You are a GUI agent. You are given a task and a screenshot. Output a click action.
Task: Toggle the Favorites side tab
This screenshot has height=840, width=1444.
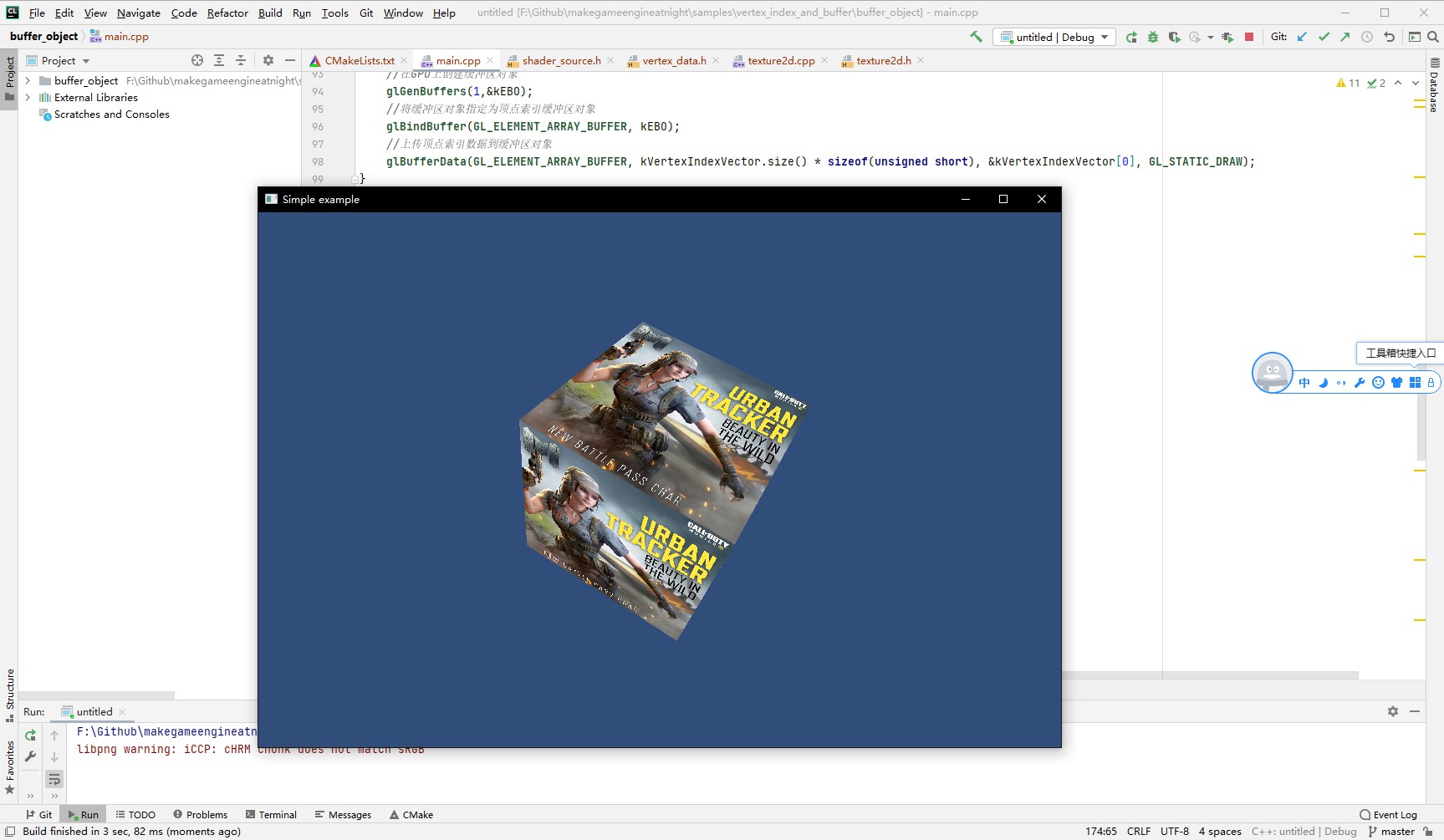coord(9,767)
